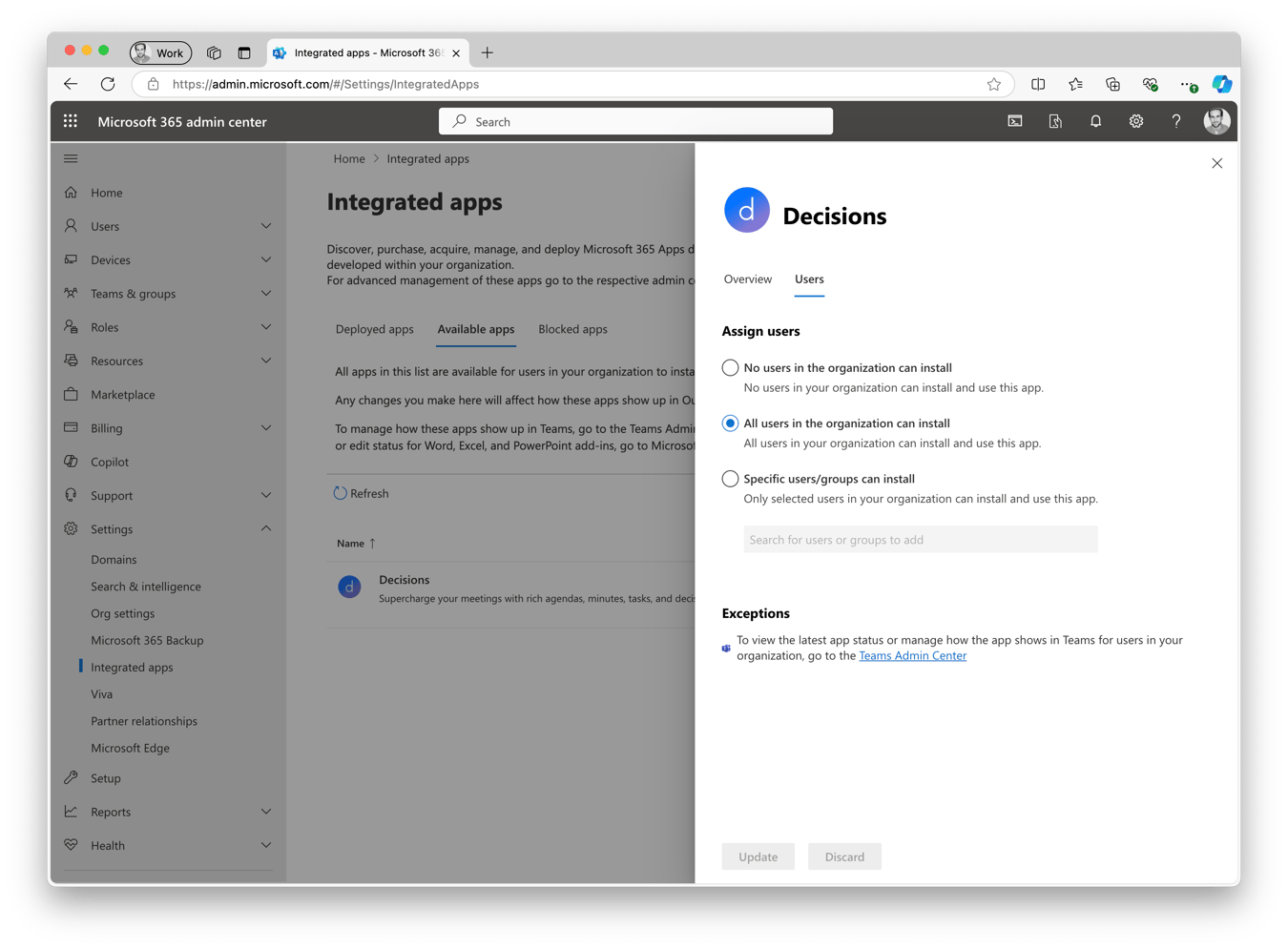Screen dimensions: 1288x949
Task: Select All users in the organization can install
Action: coord(731,423)
